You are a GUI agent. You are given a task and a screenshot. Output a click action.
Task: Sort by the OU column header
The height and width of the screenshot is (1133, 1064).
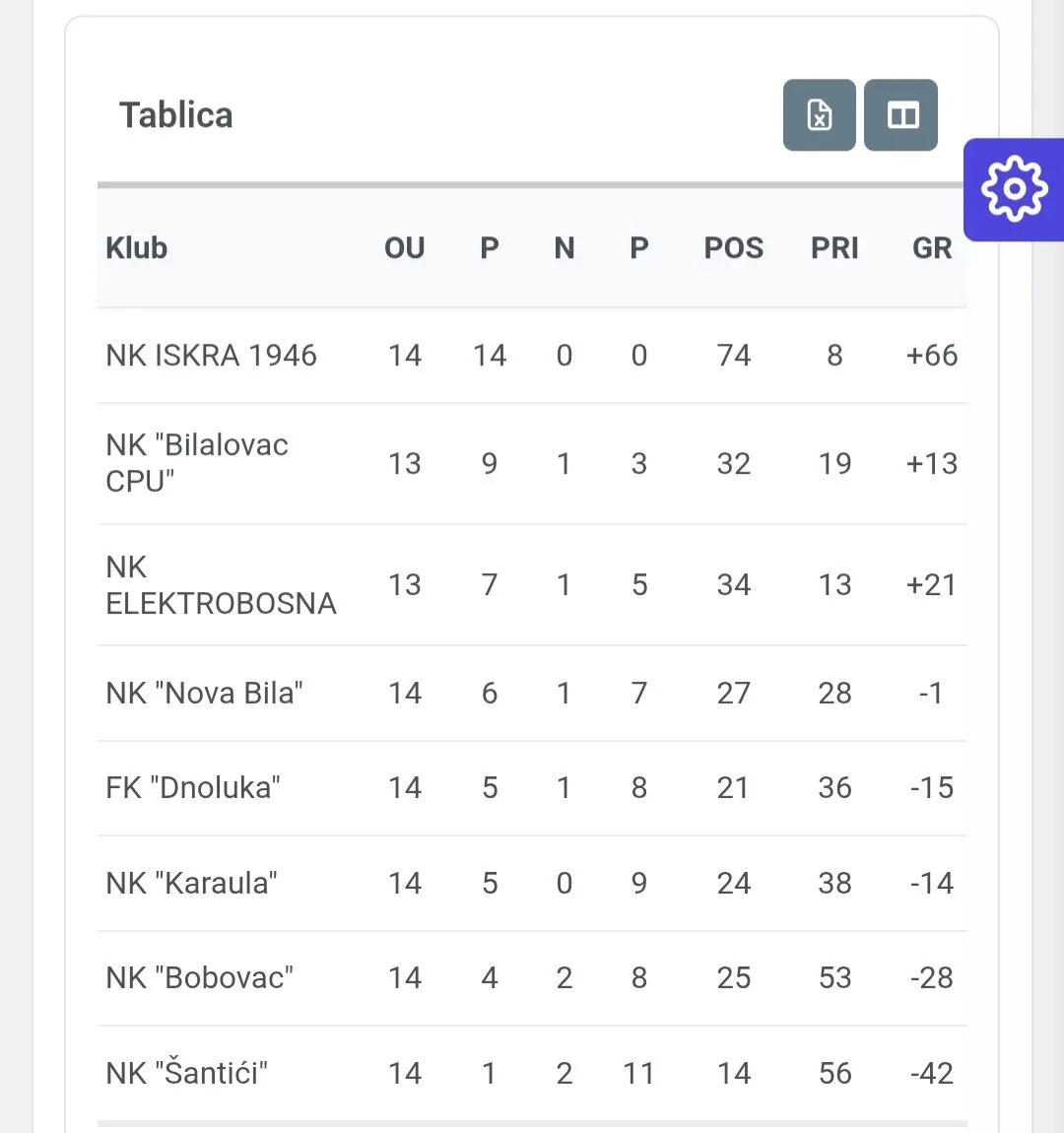(405, 248)
